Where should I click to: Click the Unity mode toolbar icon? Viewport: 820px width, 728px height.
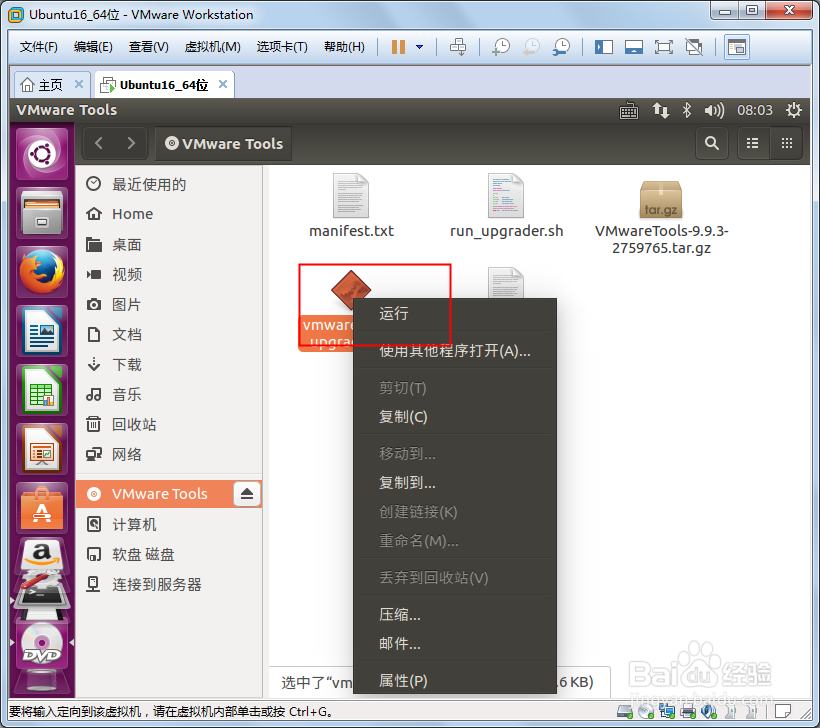pos(694,47)
